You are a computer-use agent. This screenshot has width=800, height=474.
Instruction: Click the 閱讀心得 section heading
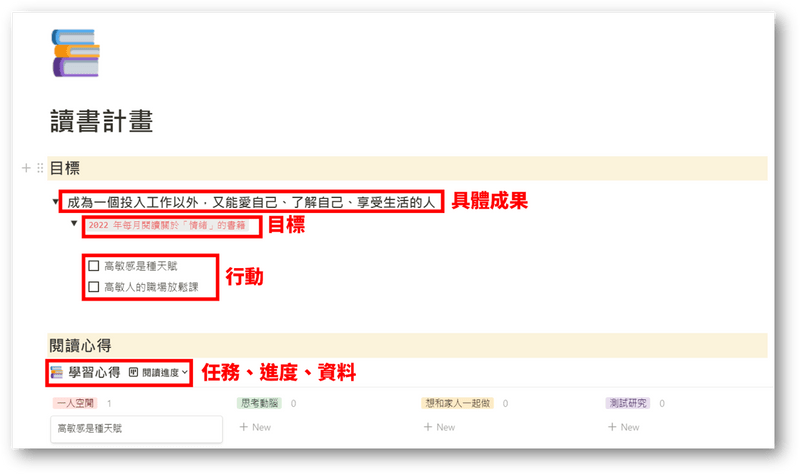80,345
